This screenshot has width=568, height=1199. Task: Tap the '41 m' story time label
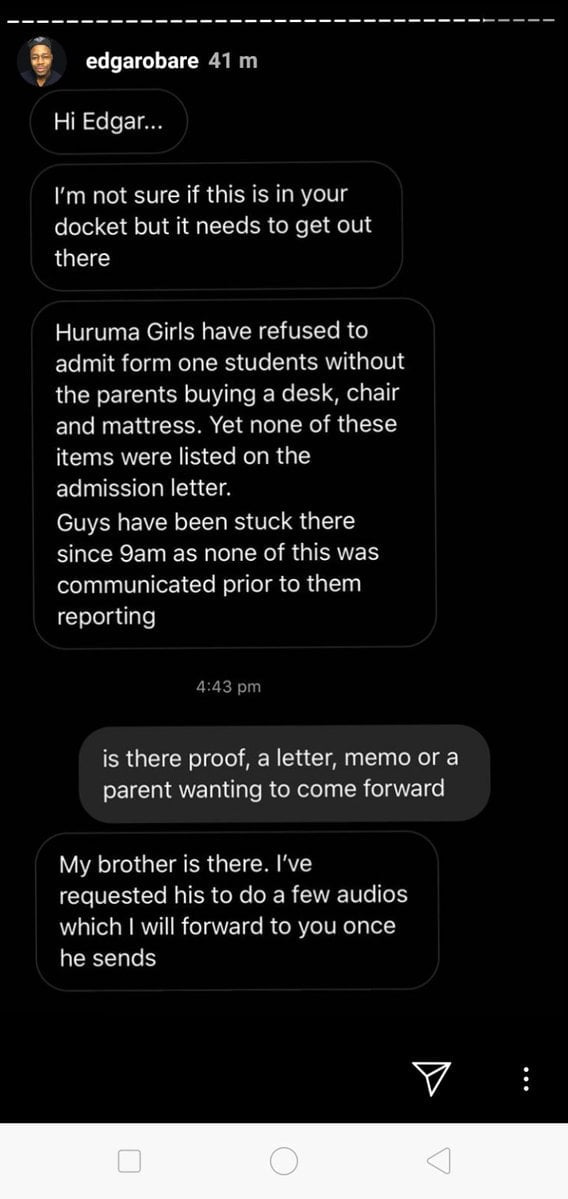tap(233, 61)
